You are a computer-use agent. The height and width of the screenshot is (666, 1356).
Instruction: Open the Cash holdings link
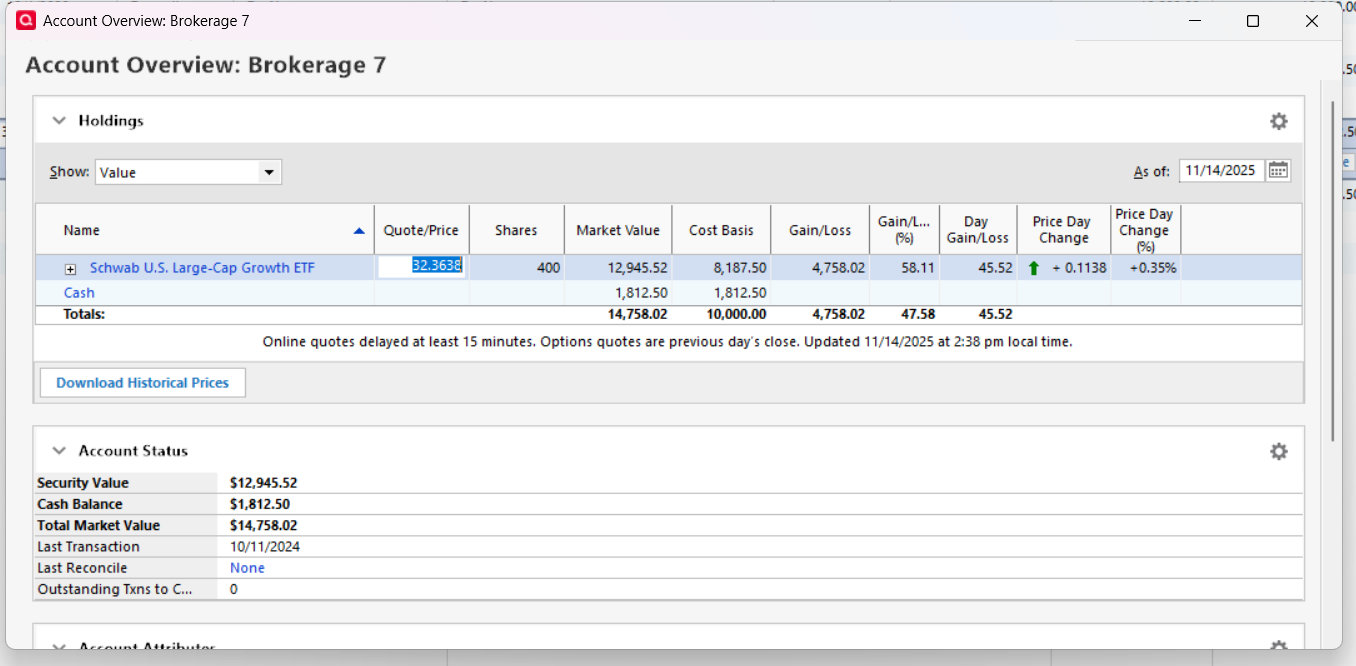(x=79, y=293)
